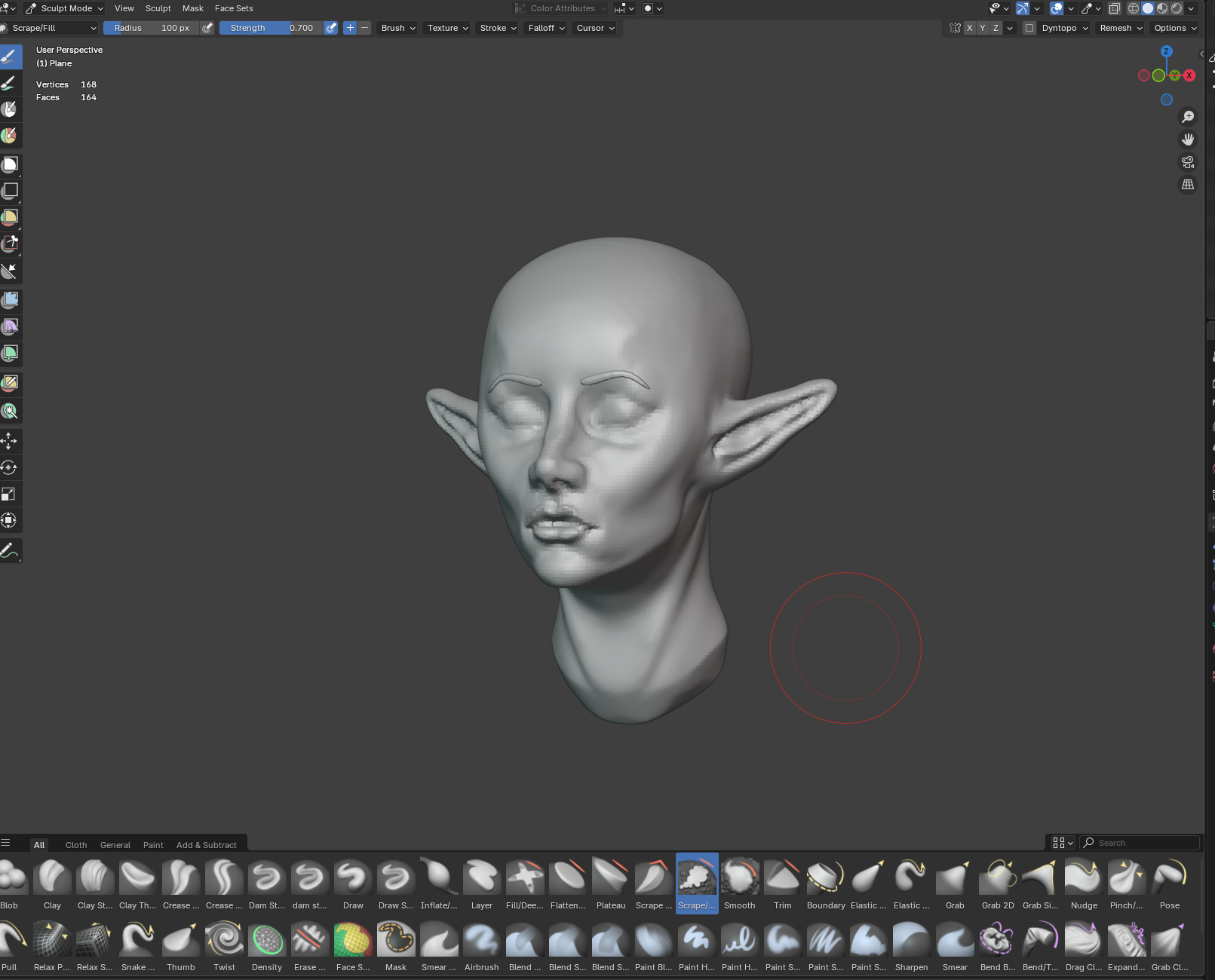
Task: Choose the Airbrush brush
Action: pos(482,945)
